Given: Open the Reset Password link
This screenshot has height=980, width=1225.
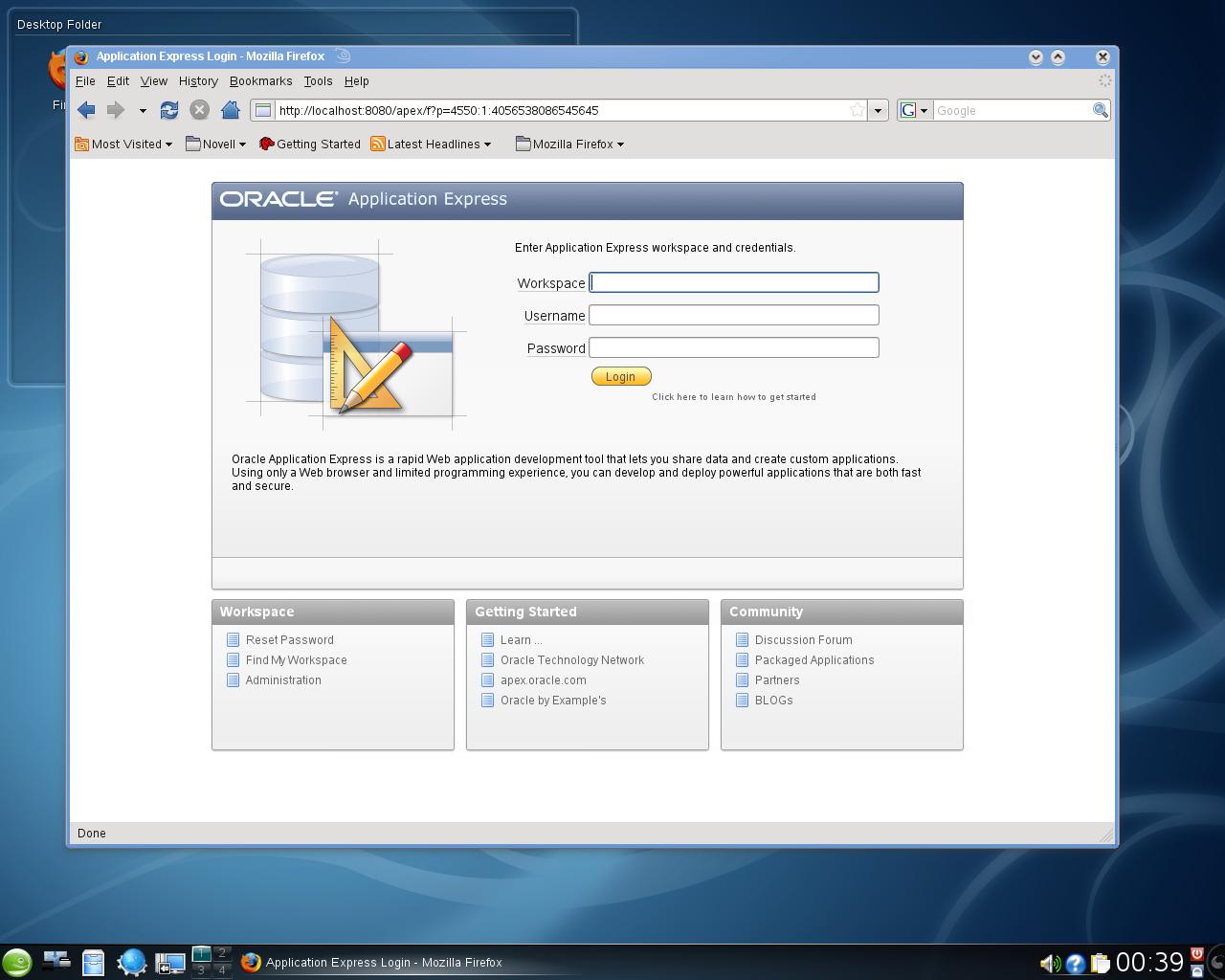Looking at the screenshot, I should click(x=290, y=640).
